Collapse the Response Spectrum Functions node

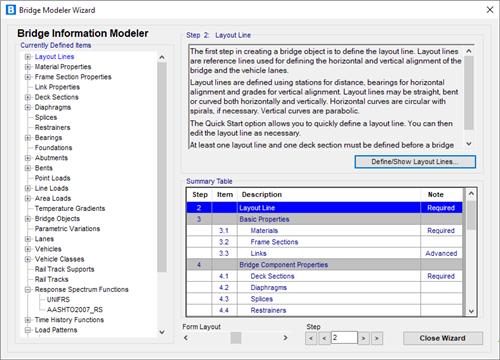[x=28, y=290]
